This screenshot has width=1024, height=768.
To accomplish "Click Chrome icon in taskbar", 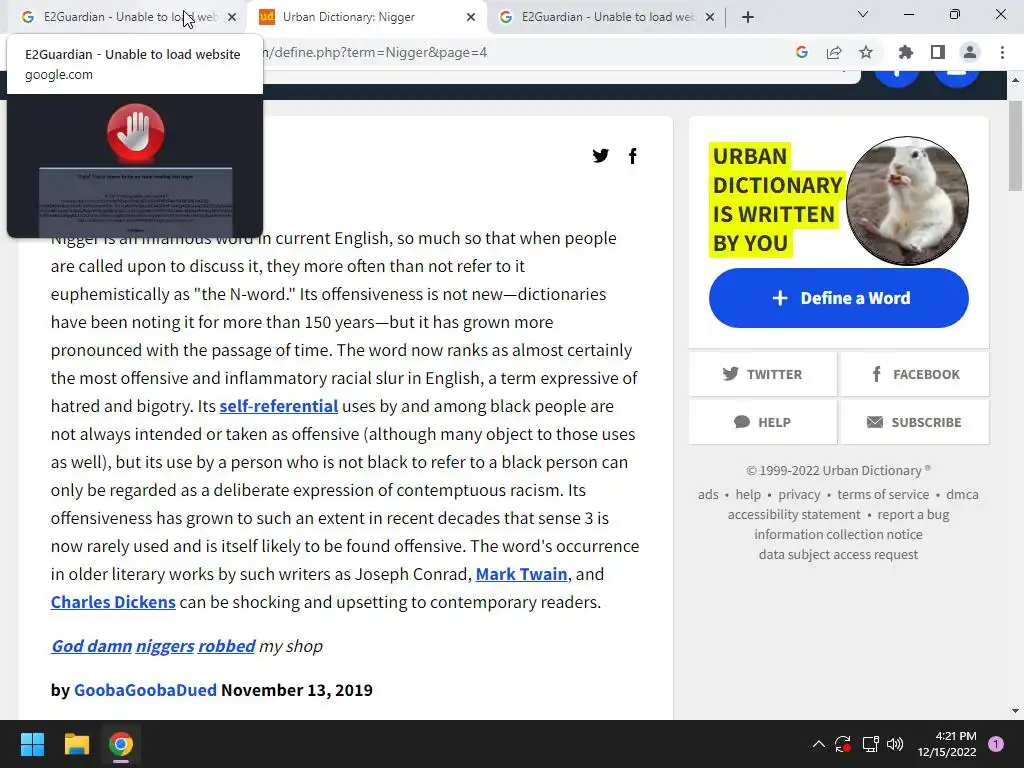I will coord(121,744).
